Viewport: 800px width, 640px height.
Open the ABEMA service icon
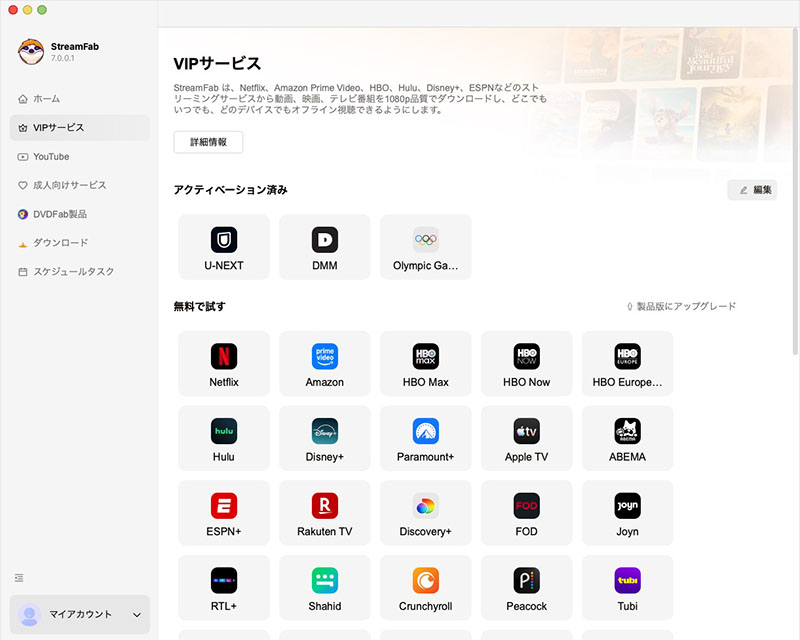click(x=627, y=431)
